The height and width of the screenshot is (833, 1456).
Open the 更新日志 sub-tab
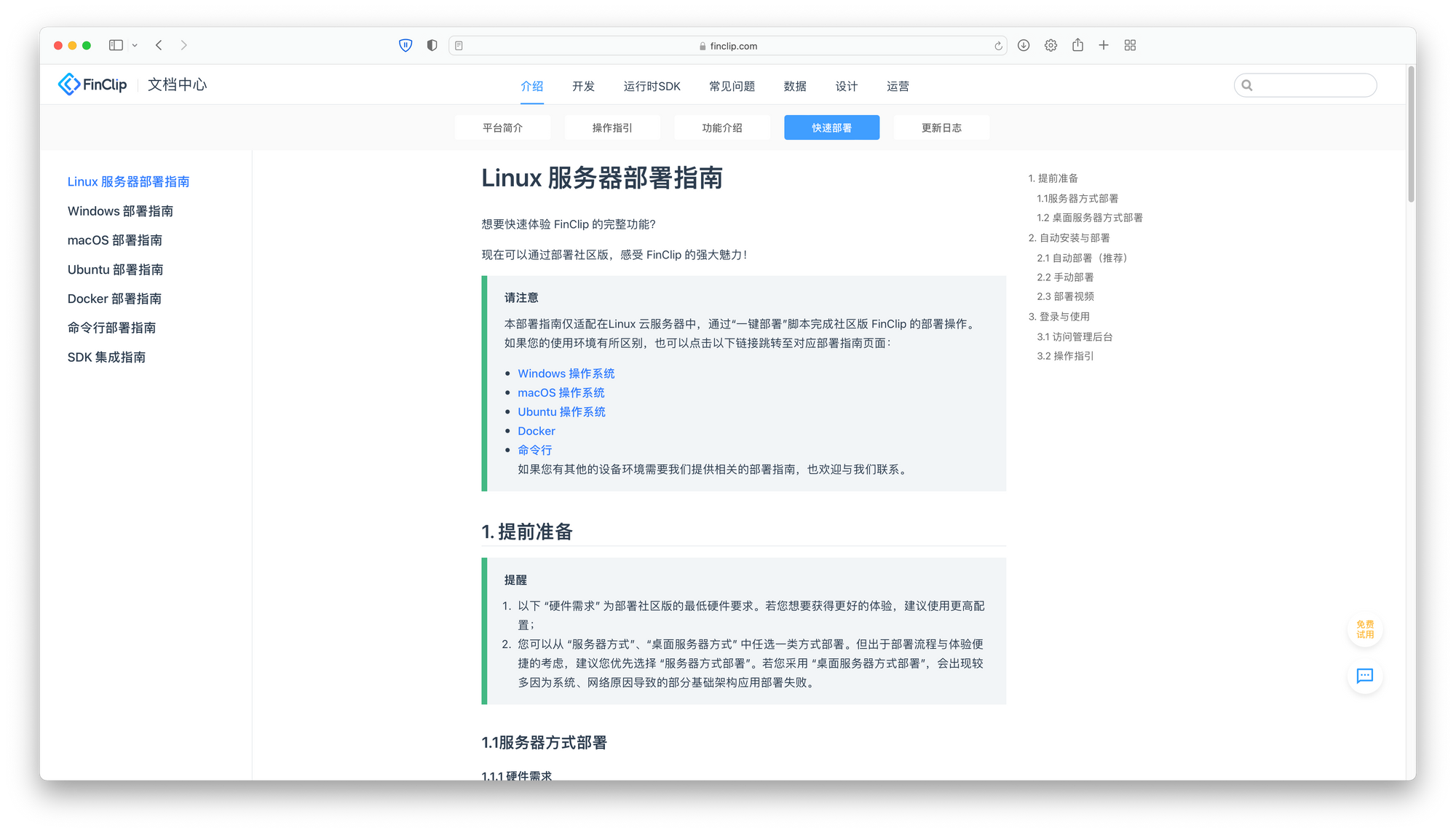[941, 127]
